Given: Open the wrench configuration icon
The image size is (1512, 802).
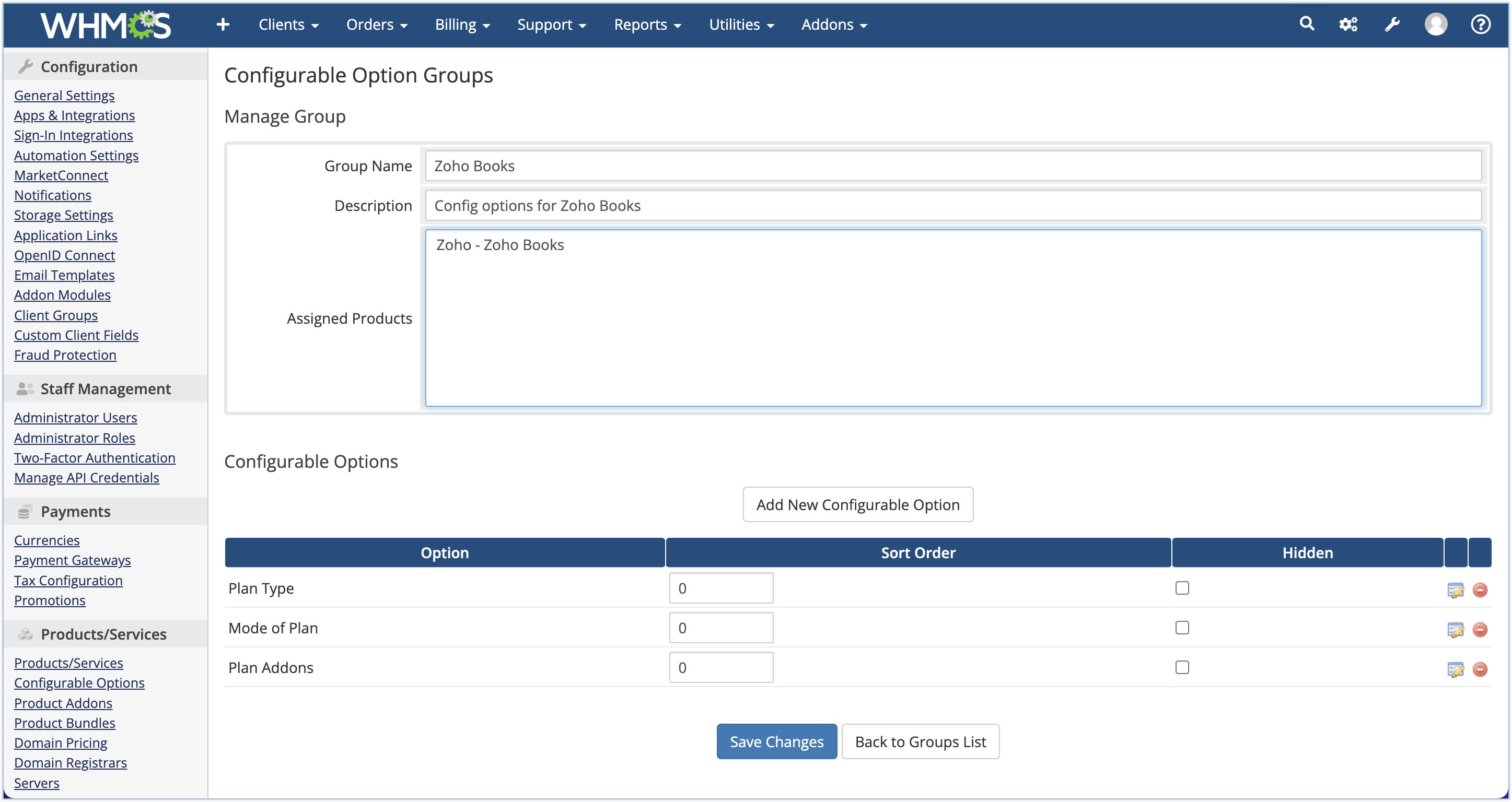Looking at the screenshot, I should click(1392, 24).
